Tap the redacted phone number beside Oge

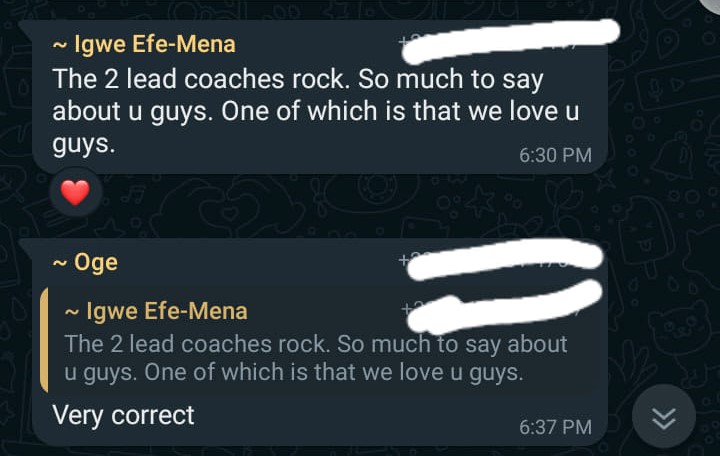click(x=504, y=259)
